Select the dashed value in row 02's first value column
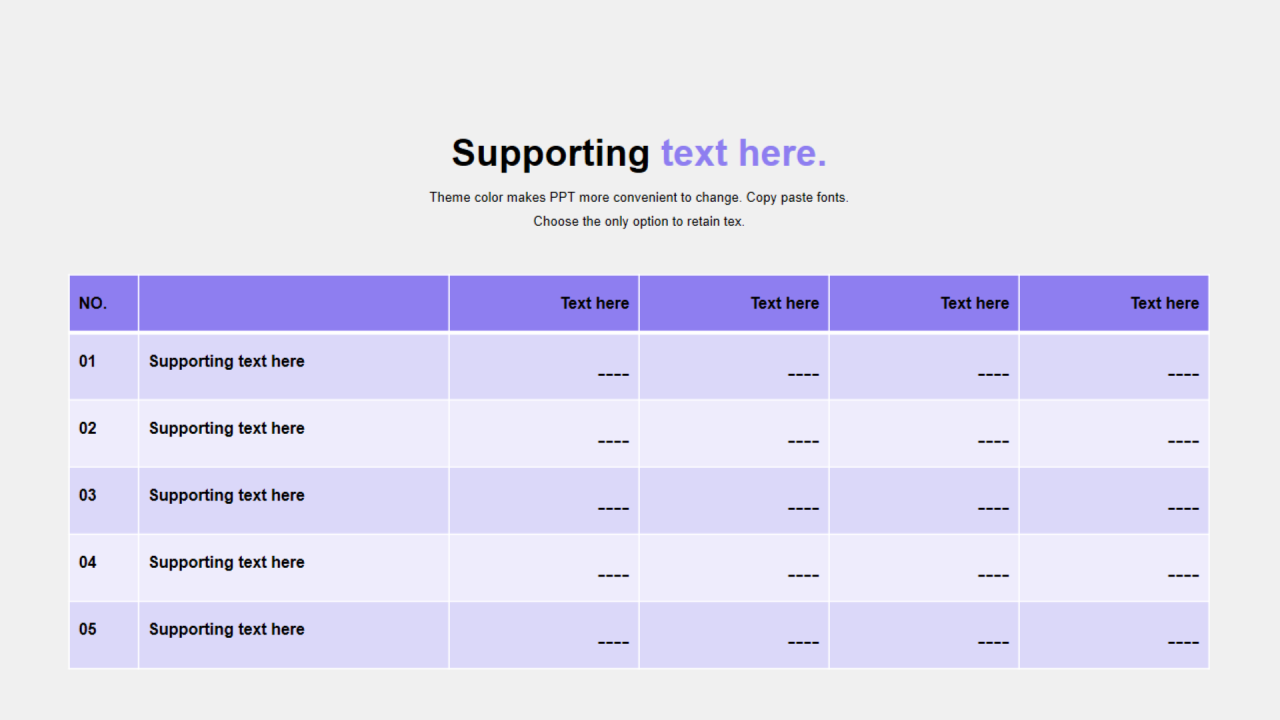The width and height of the screenshot is (1280, 720). tap(613, 441)
